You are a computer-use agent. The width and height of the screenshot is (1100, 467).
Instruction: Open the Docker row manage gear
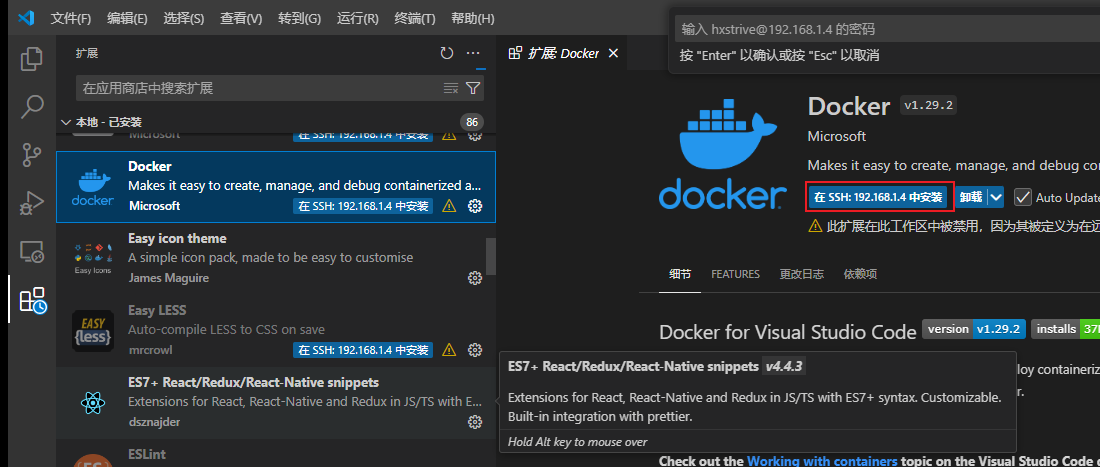(475, 206)
